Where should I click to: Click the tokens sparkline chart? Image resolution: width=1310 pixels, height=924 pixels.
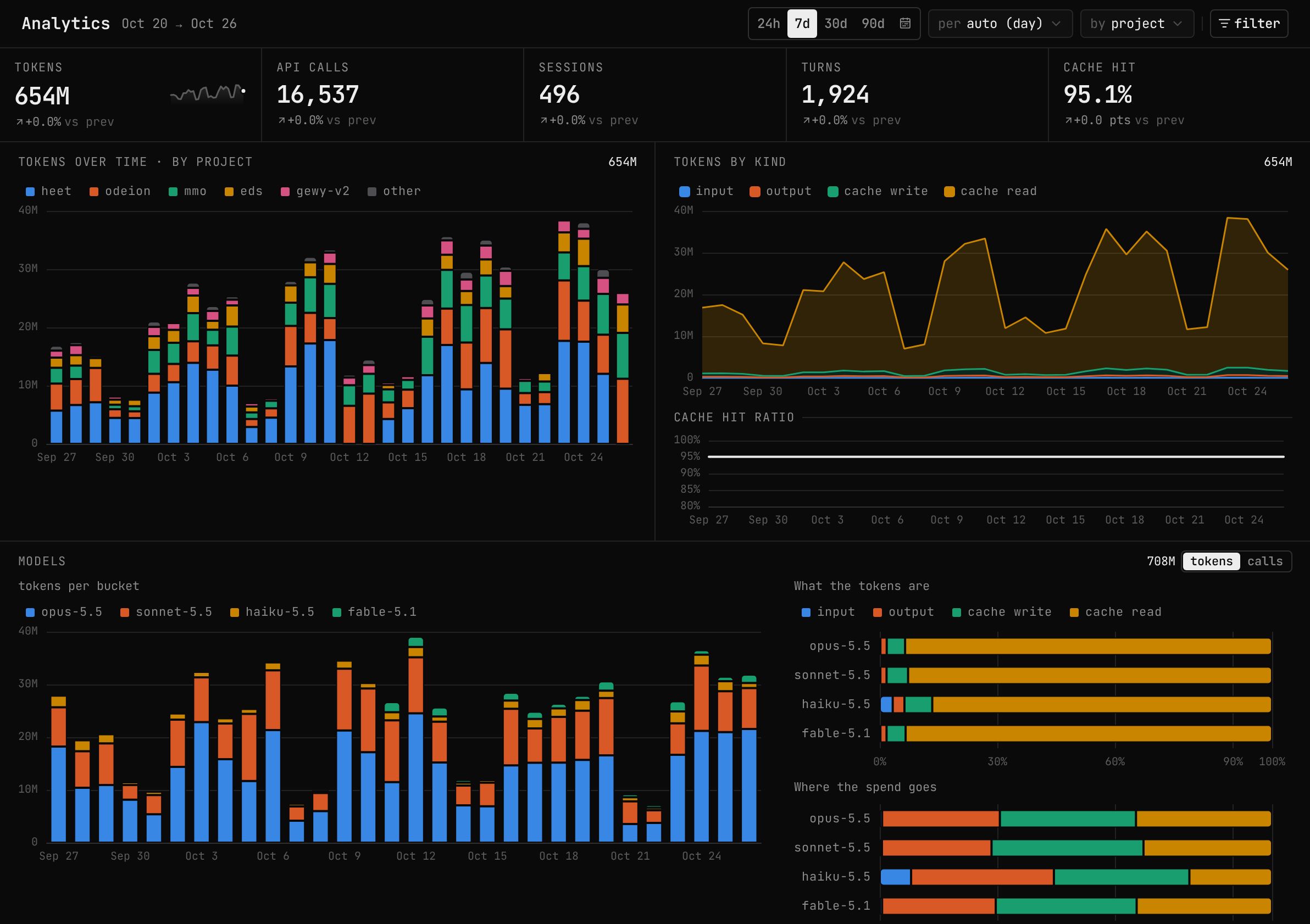[208, 93]
